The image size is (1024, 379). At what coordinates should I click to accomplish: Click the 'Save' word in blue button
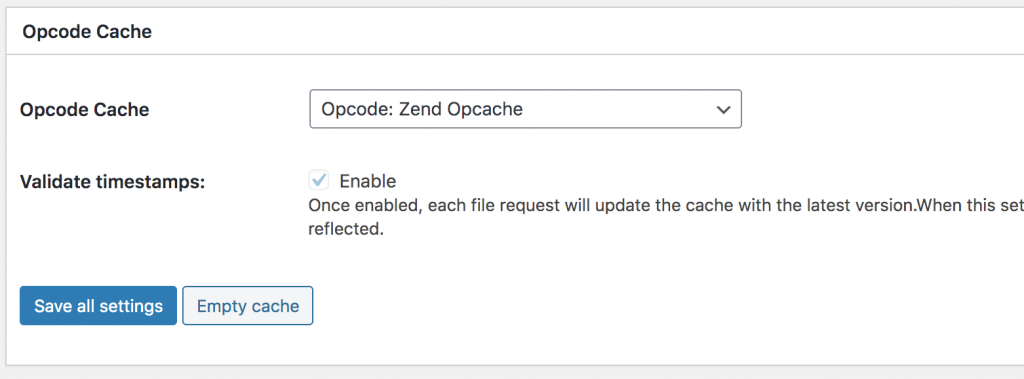54,306
